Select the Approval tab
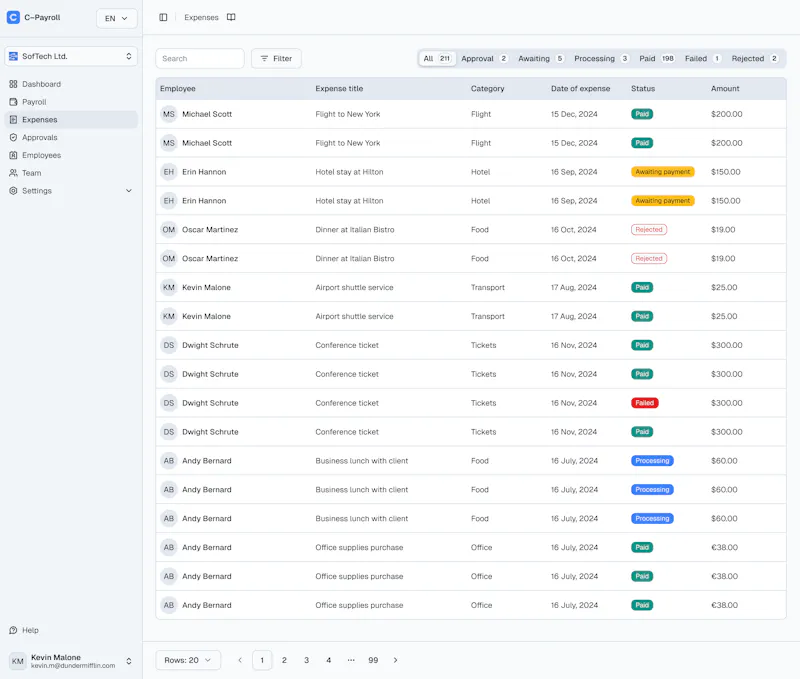The height and width of the screenshot is (679, 800). 484,59
